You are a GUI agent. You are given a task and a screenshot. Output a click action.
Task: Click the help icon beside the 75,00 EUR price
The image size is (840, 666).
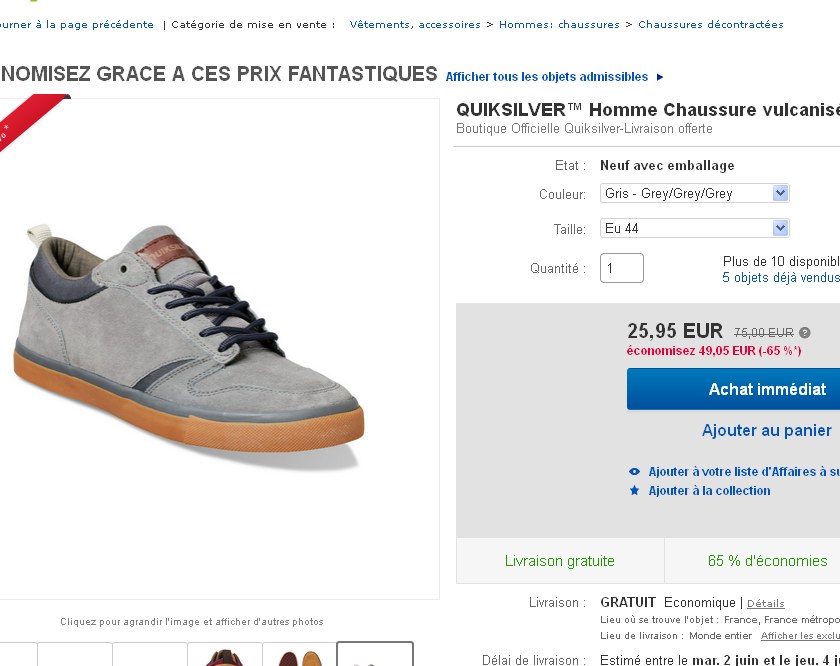pyautogui.click(x=805, y=333)
